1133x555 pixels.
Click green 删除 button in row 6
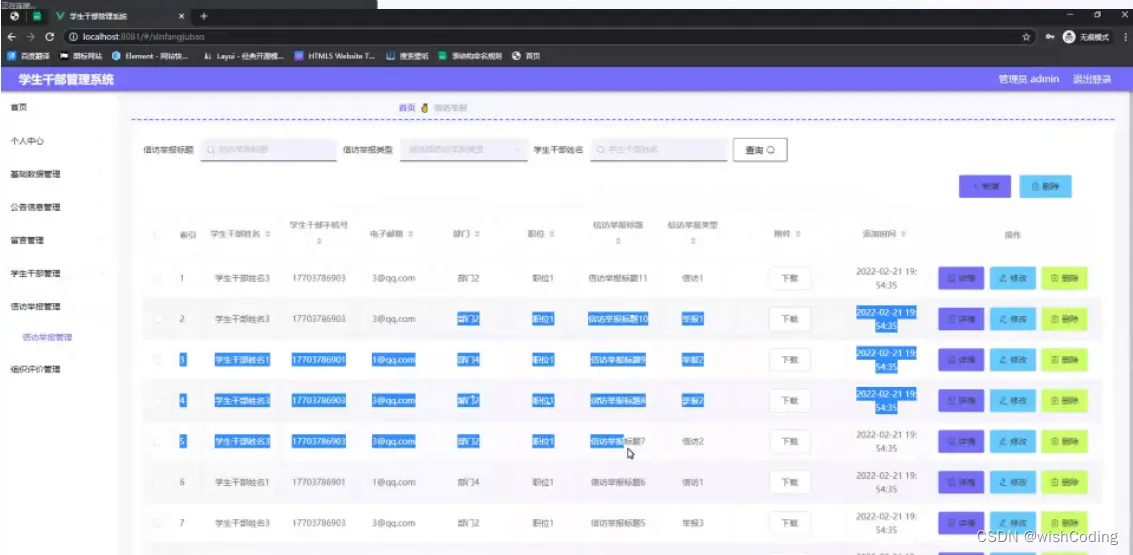tap(1064, 482)
